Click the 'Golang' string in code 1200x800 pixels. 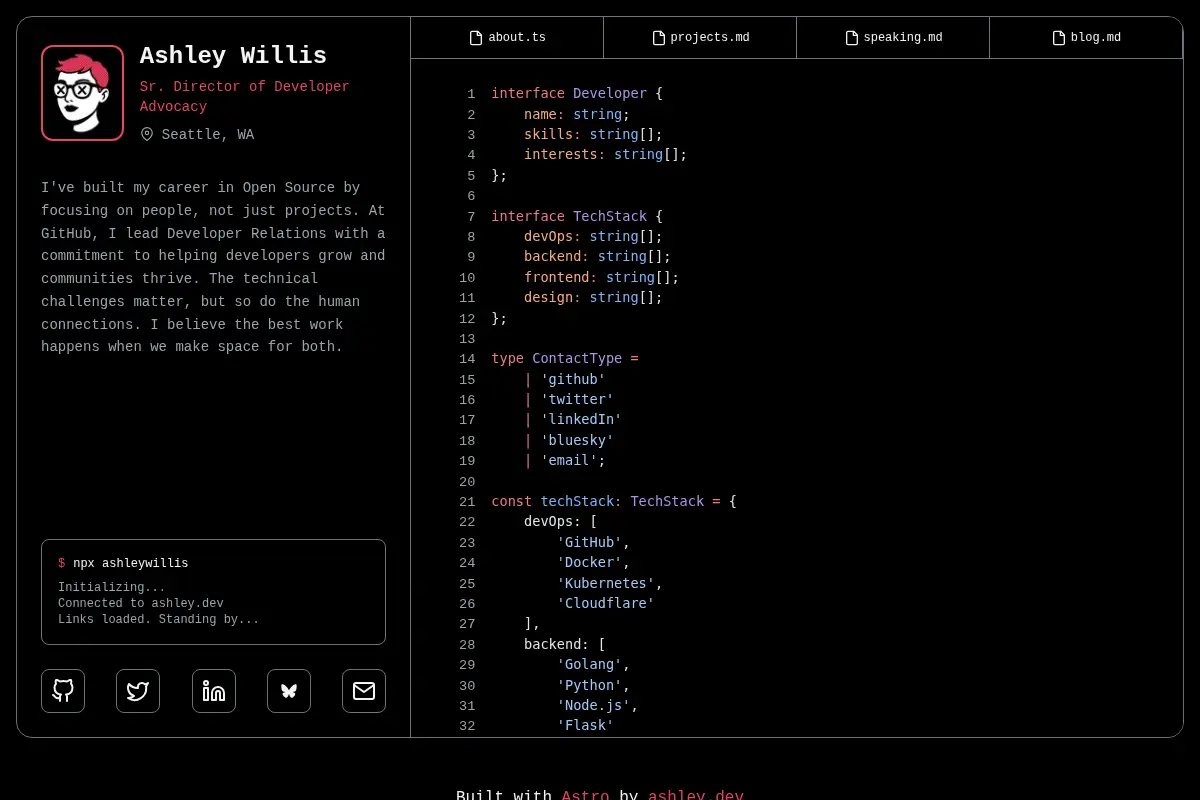point(590,665)
